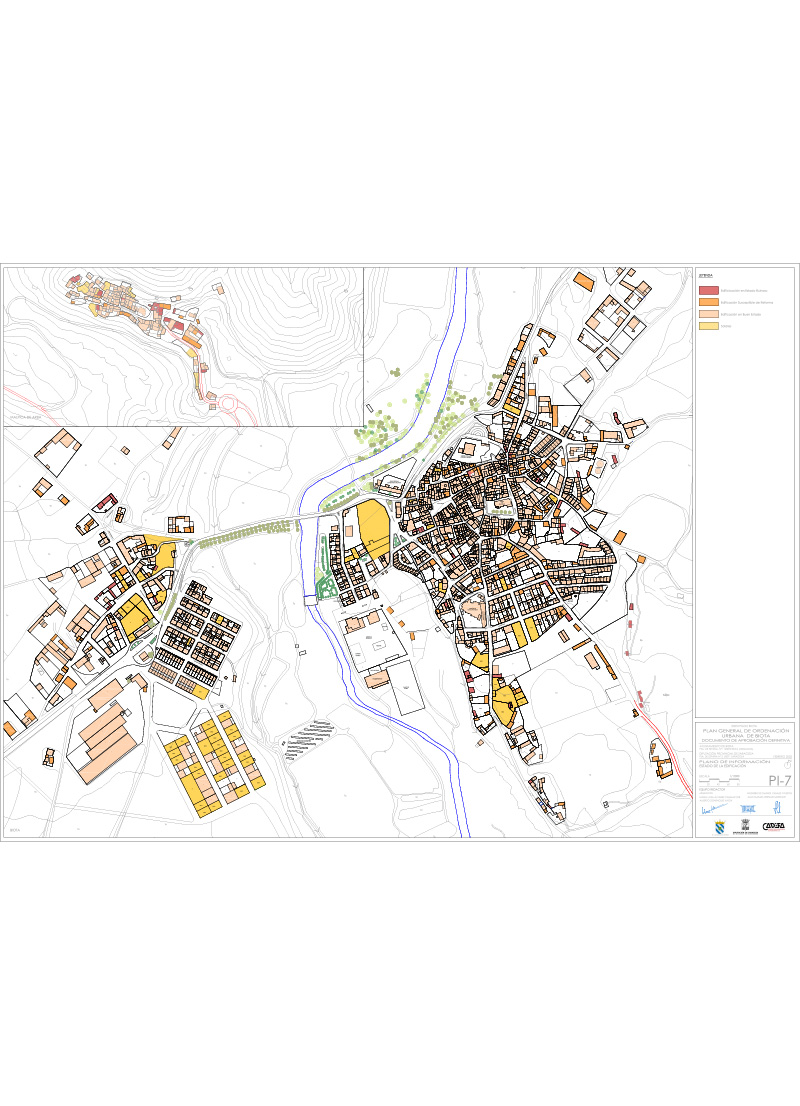This screenshot has width=800, height=1106.
Task: Click the PI-7 sheet number
Action: point(778,780)
